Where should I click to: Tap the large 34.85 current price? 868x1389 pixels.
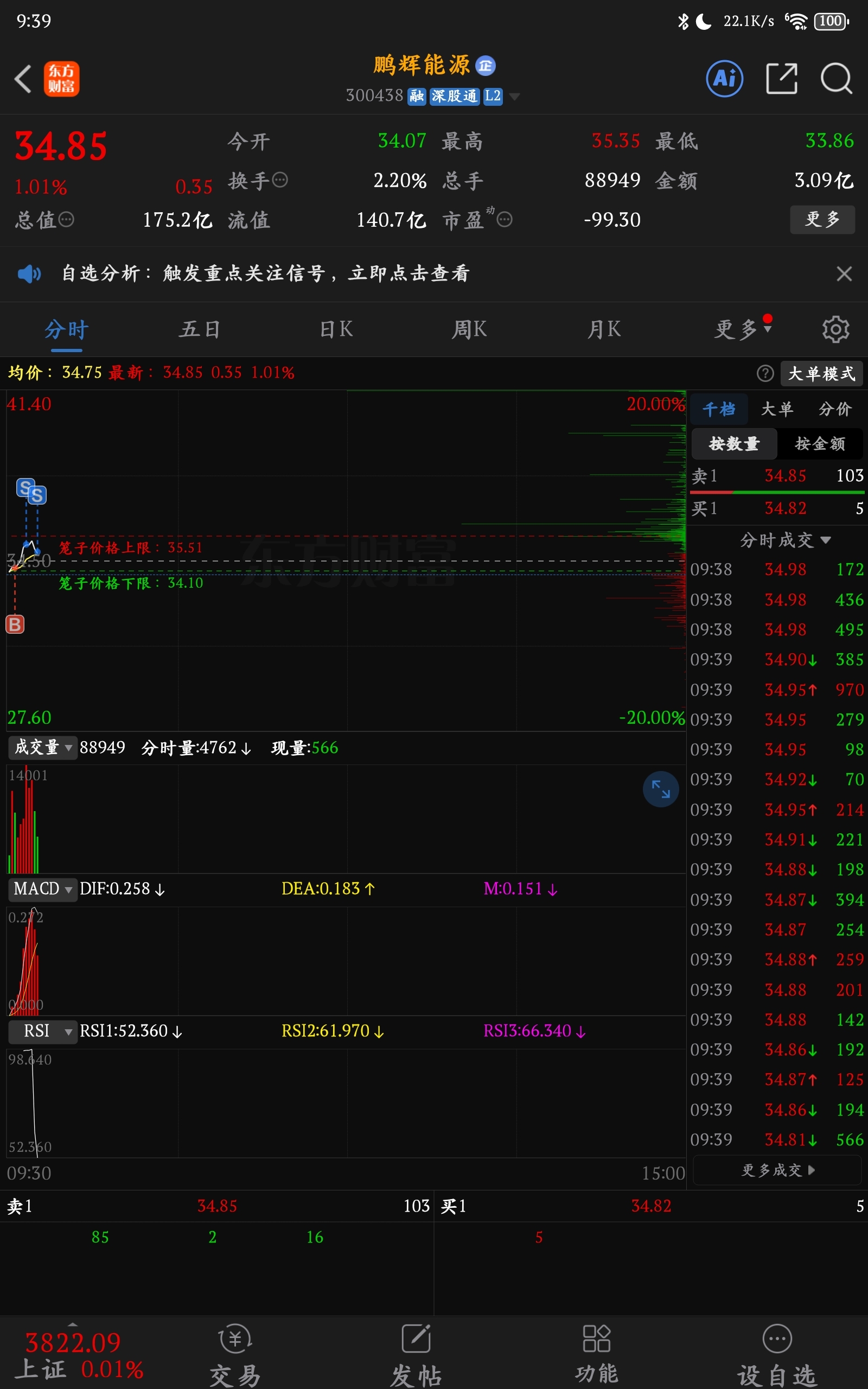(x=61, y=146)
